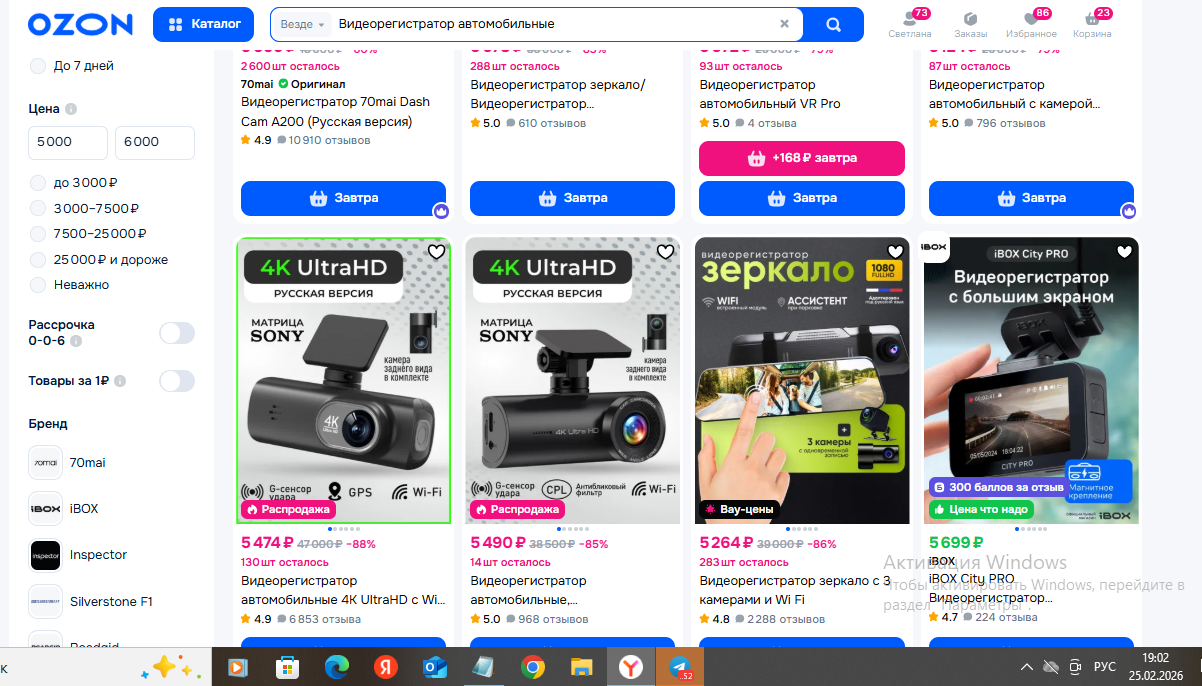Open the 70mai Dash Cam A200 title link
The image size is (1202, 686).
pos(335,112)
